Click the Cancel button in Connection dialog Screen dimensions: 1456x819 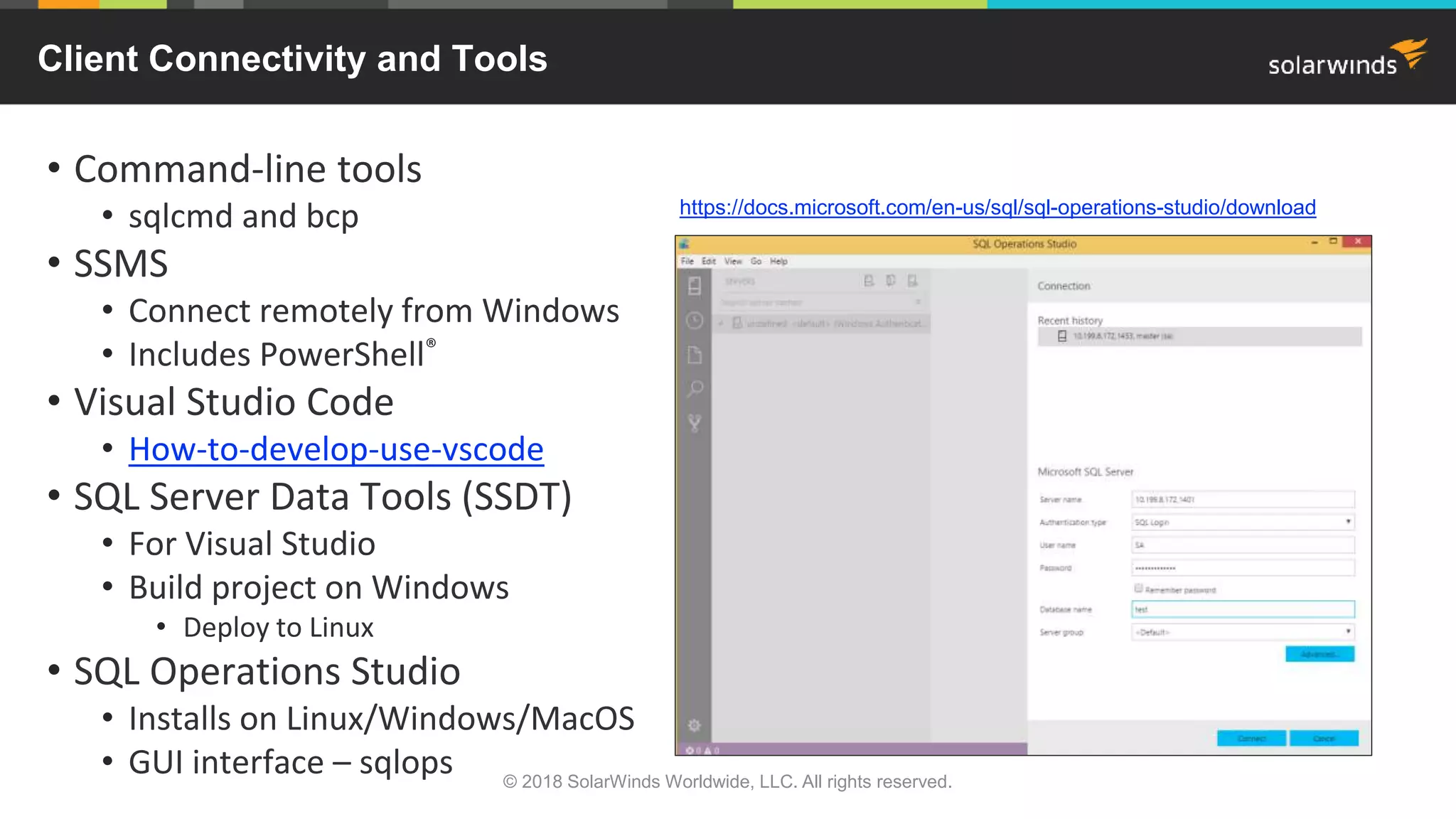[1324, 738]
